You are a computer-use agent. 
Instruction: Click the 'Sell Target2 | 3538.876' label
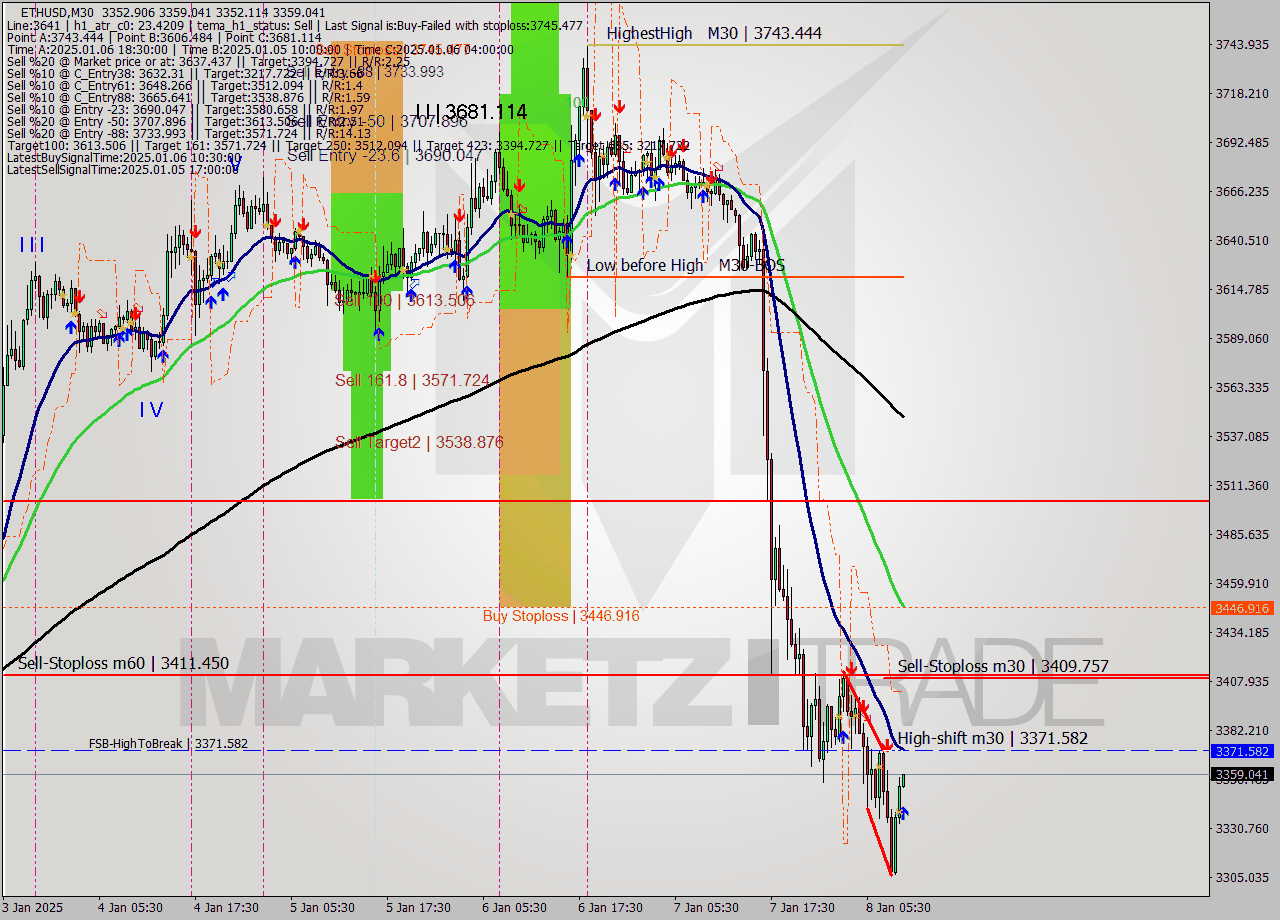tap(419, 442)
